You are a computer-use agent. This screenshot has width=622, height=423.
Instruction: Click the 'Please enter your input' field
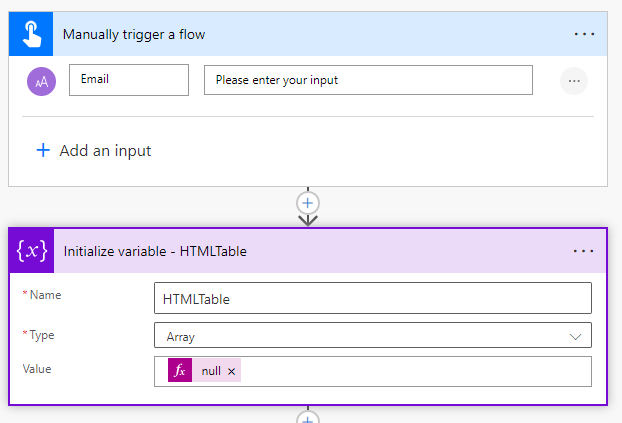(x=367, y=80)
